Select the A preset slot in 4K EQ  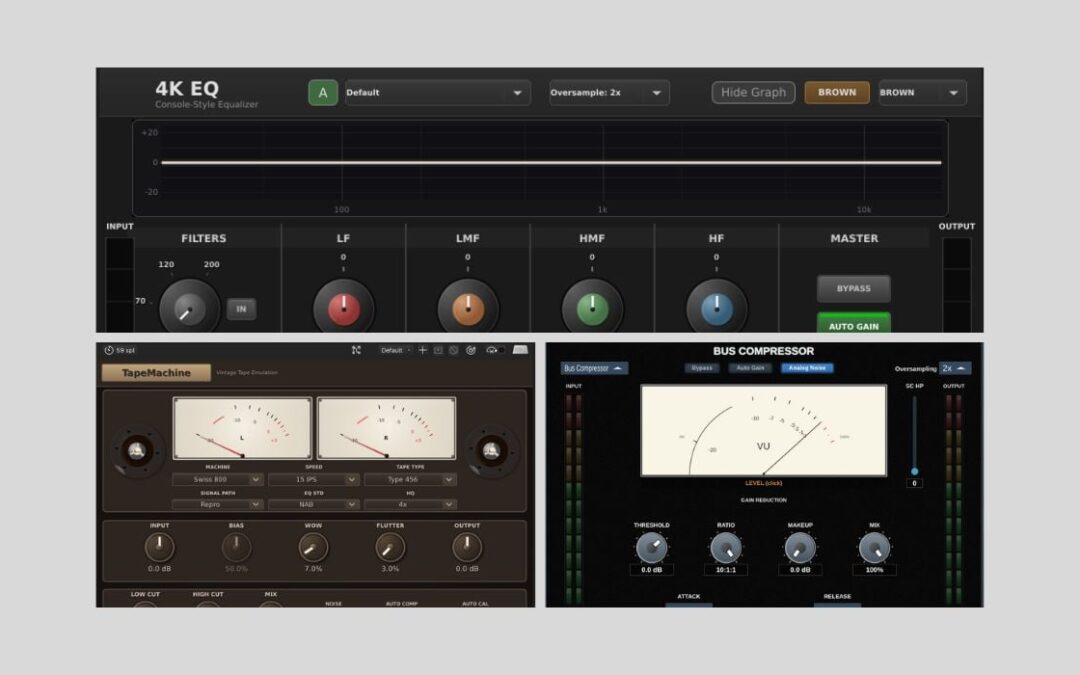pyautogui.click(x=323, y=92)
